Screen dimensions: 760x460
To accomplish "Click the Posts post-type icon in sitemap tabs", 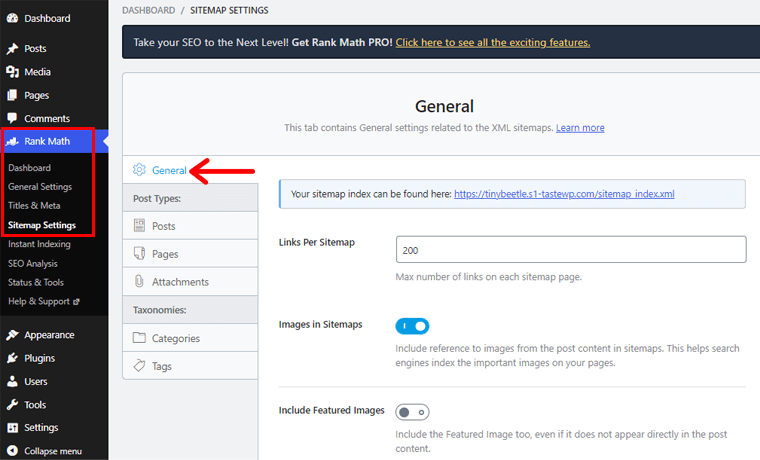I will tap(139, 225).
